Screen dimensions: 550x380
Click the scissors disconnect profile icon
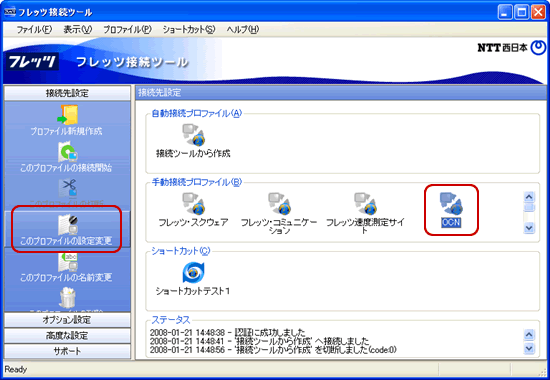(67, 188)
